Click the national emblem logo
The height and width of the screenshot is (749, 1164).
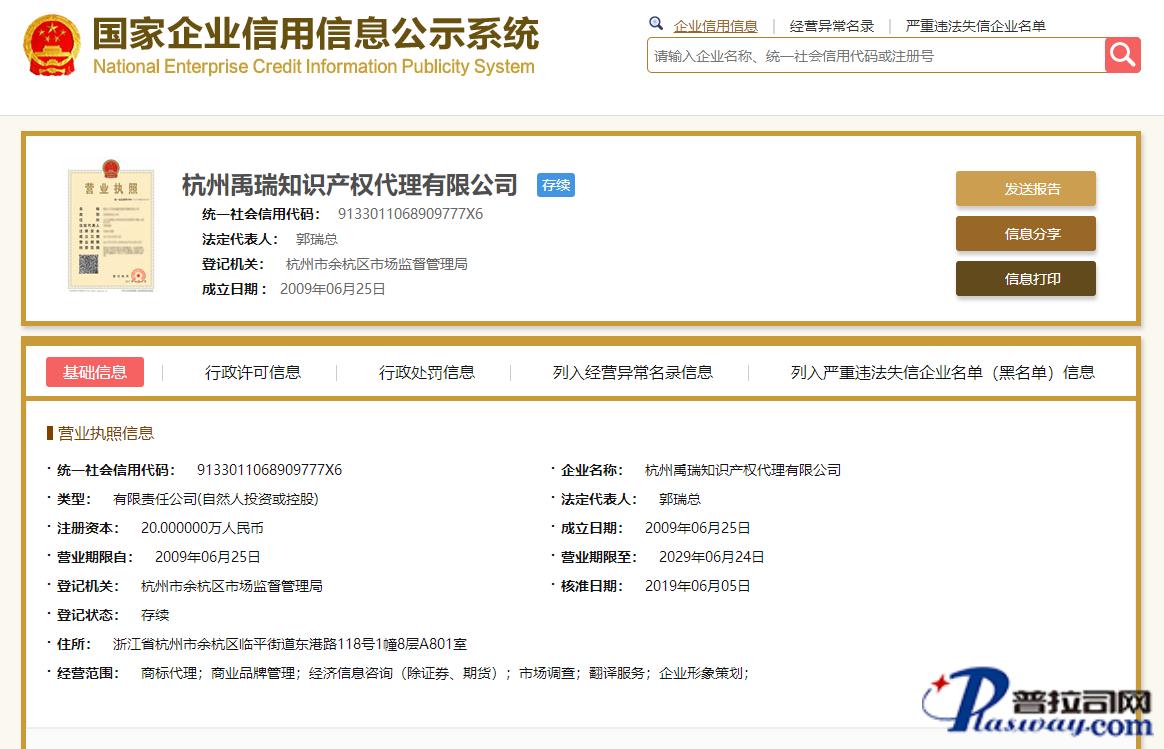point(51,46)
